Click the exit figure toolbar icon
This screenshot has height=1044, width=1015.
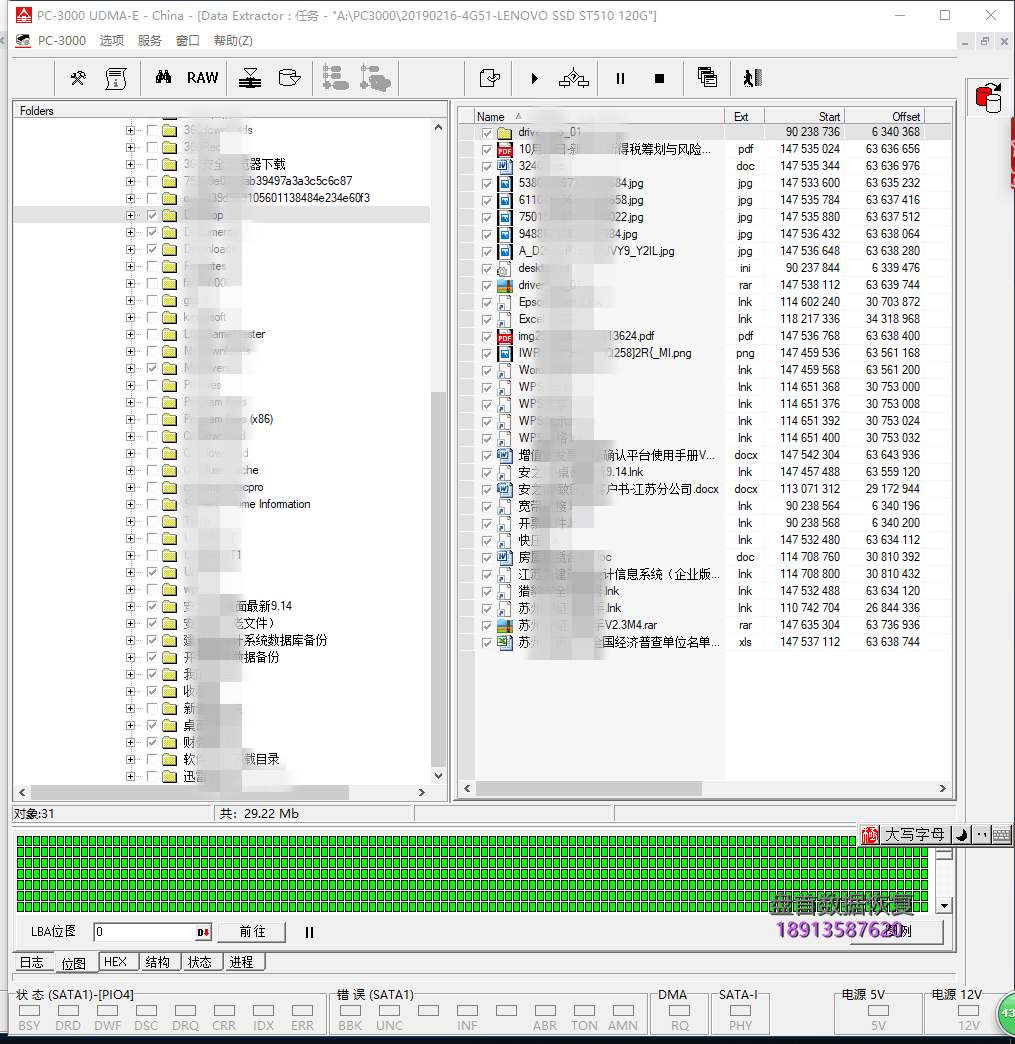point(753,78)
